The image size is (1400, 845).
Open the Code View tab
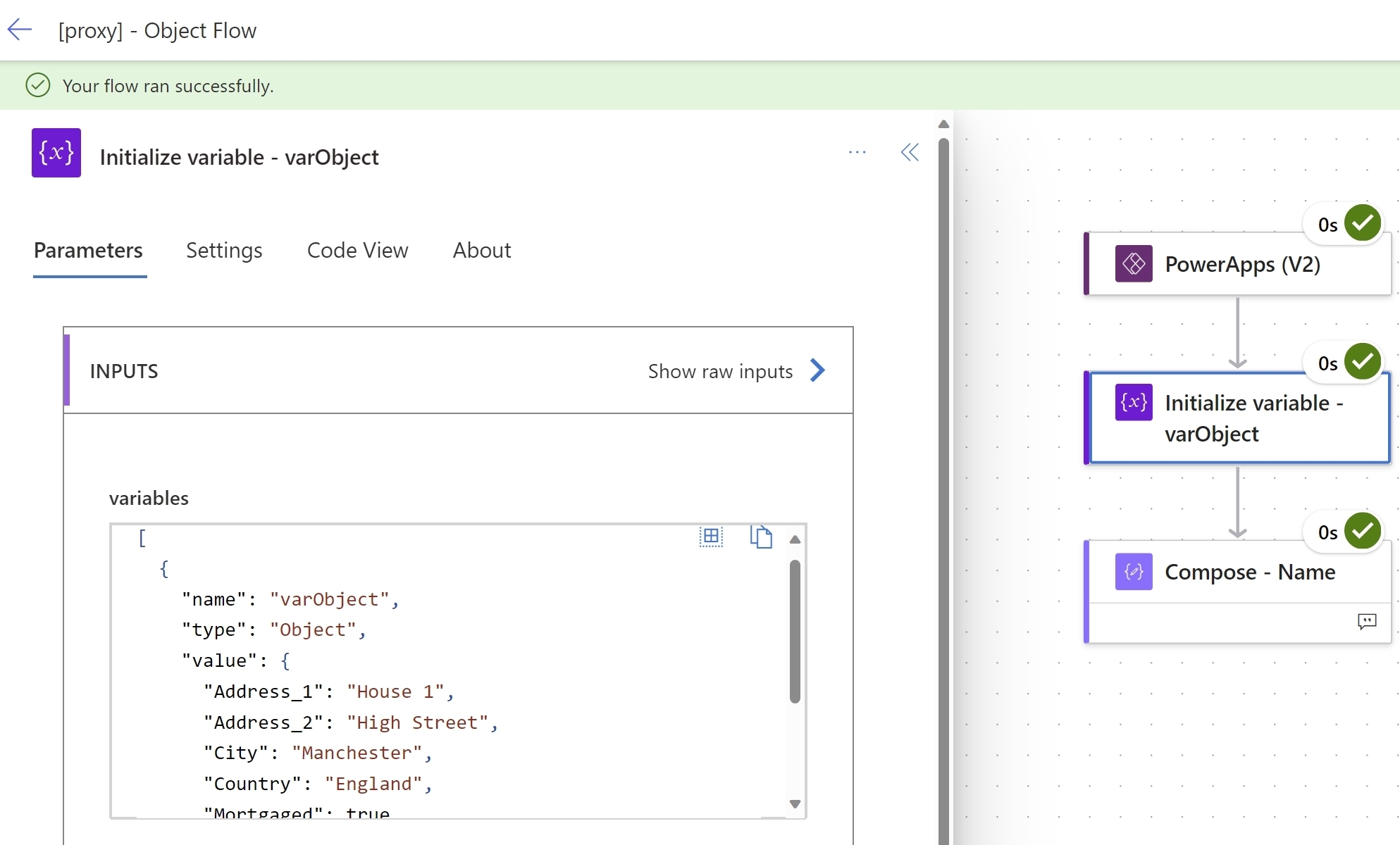coord(357,251)
